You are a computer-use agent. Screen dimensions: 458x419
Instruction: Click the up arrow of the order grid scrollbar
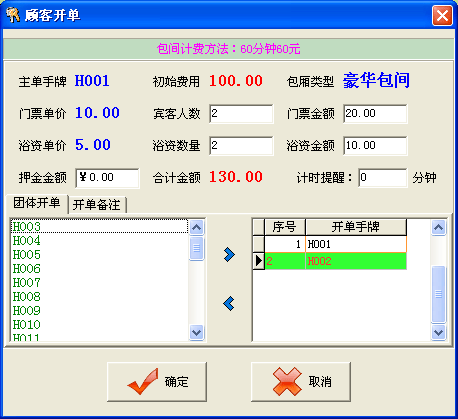438,228
